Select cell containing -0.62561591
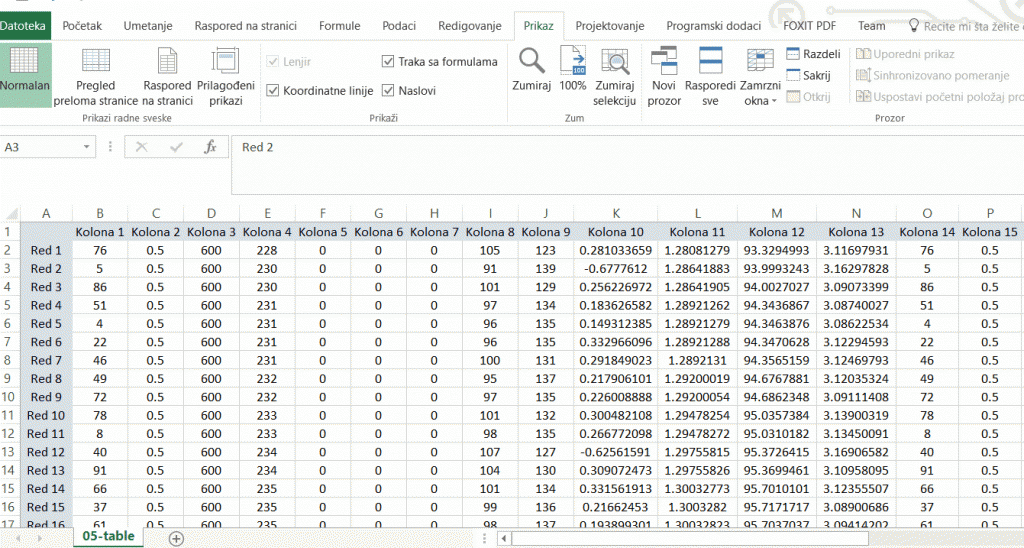1024x548 pixels. [x=616, y=452]
